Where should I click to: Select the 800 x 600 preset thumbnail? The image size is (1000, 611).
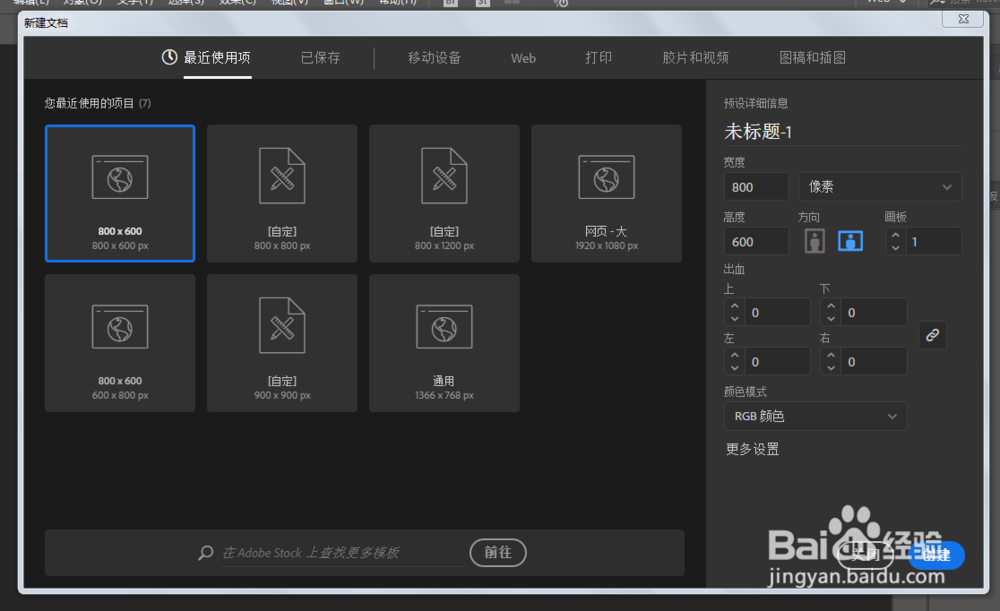point(119,193)
